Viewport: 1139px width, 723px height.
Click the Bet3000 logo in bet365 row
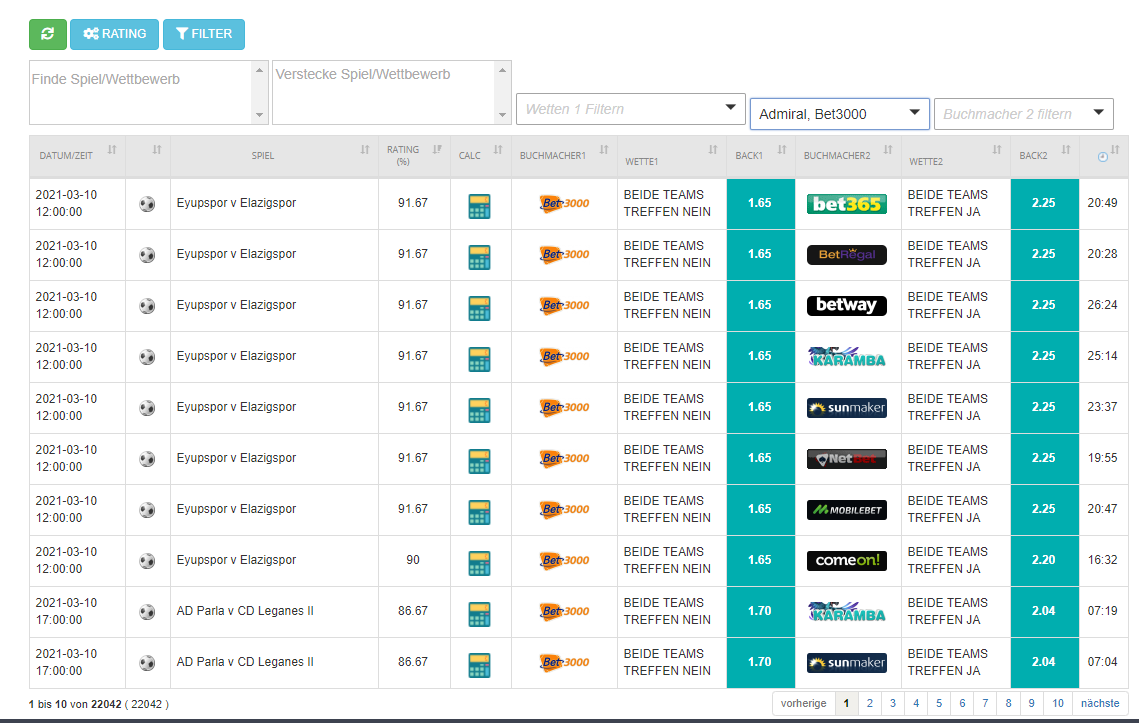tap(564, 203)
